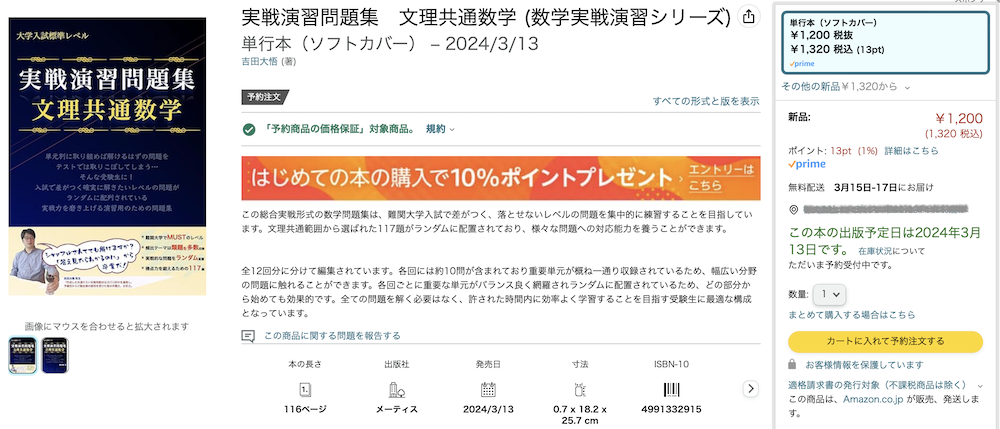Click 在庫状況について link
The width and height of the screenshot is (1000, 429).
891,251
